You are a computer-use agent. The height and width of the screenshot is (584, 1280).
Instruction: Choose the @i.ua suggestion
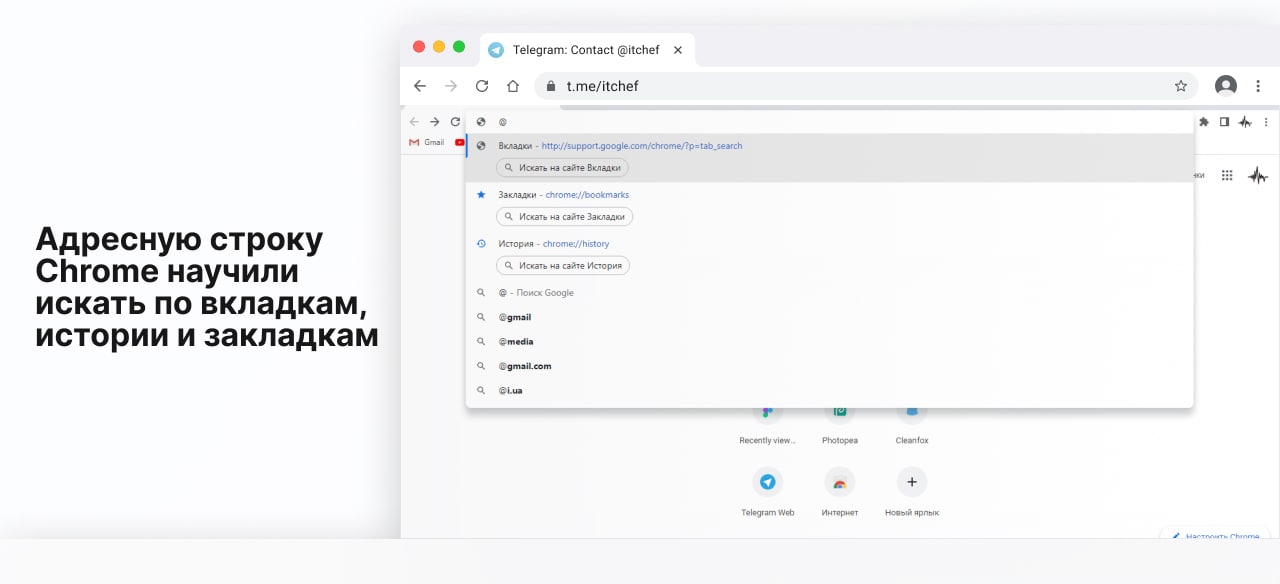[829, 390]
